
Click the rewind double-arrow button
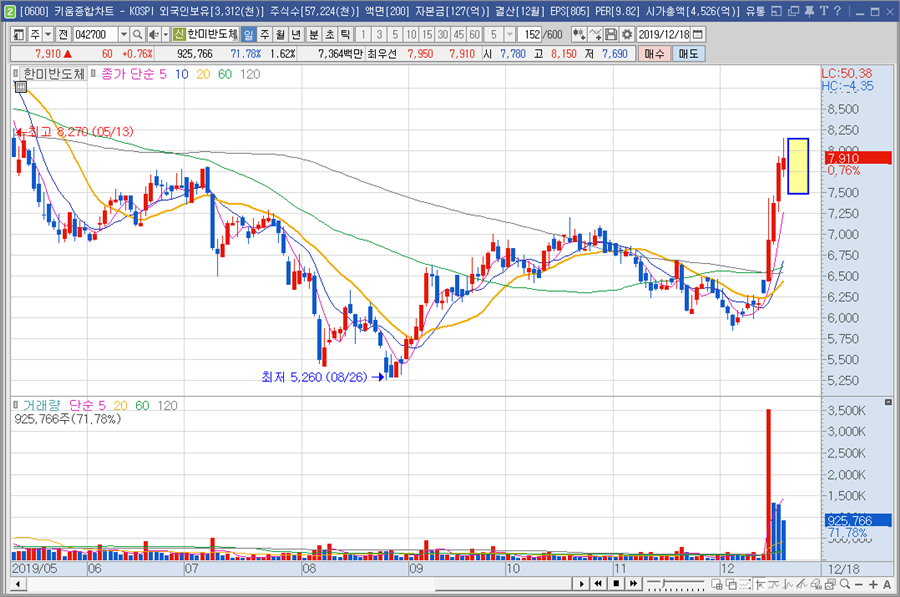tap(598, 584)
